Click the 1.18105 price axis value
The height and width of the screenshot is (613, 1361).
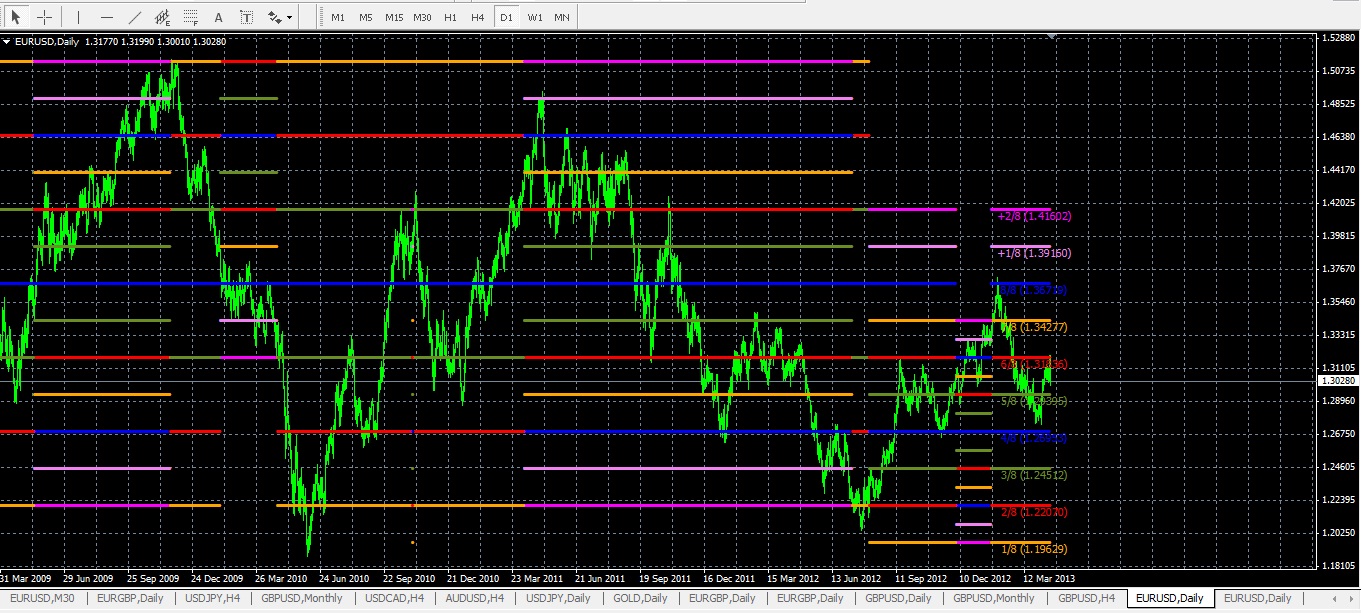coord(1337,566)
